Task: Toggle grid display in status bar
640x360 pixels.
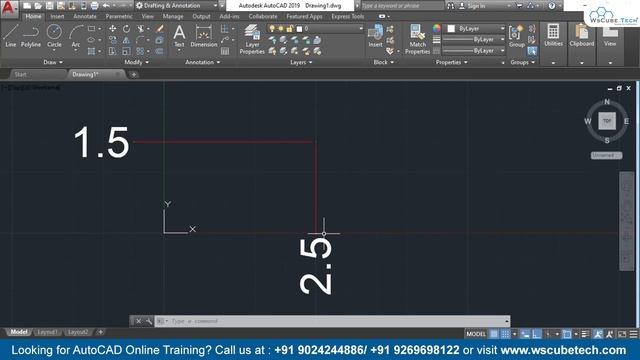Action: tap(494, 334)
